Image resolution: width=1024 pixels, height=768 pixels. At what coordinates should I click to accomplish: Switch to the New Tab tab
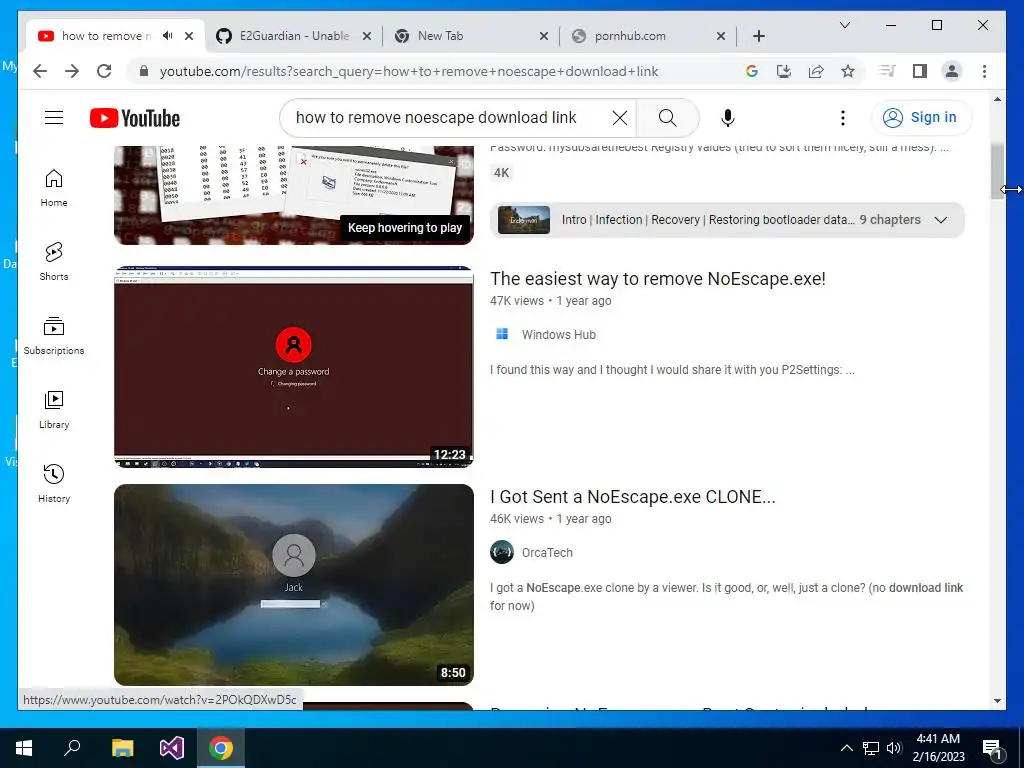471,36
